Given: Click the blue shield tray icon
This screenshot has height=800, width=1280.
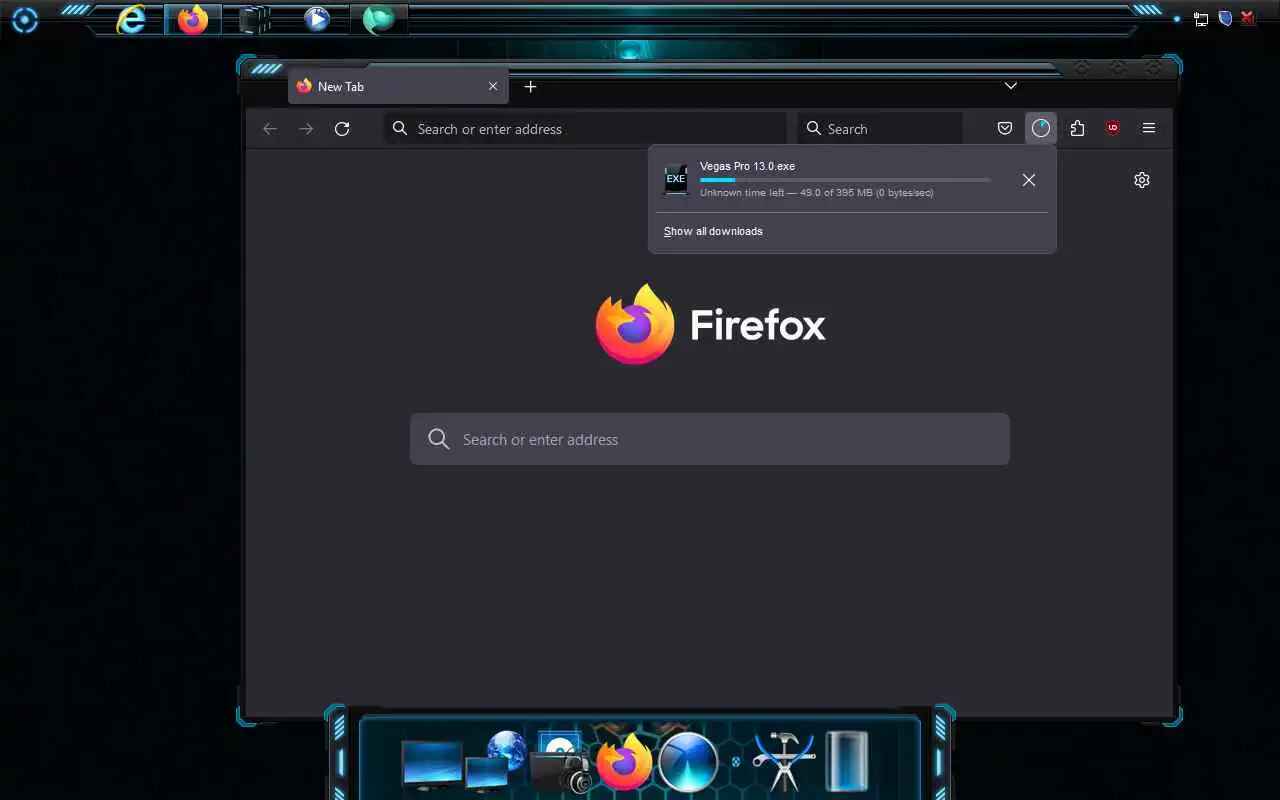Looking at the screenshot, I should (x=1225, y=18).
